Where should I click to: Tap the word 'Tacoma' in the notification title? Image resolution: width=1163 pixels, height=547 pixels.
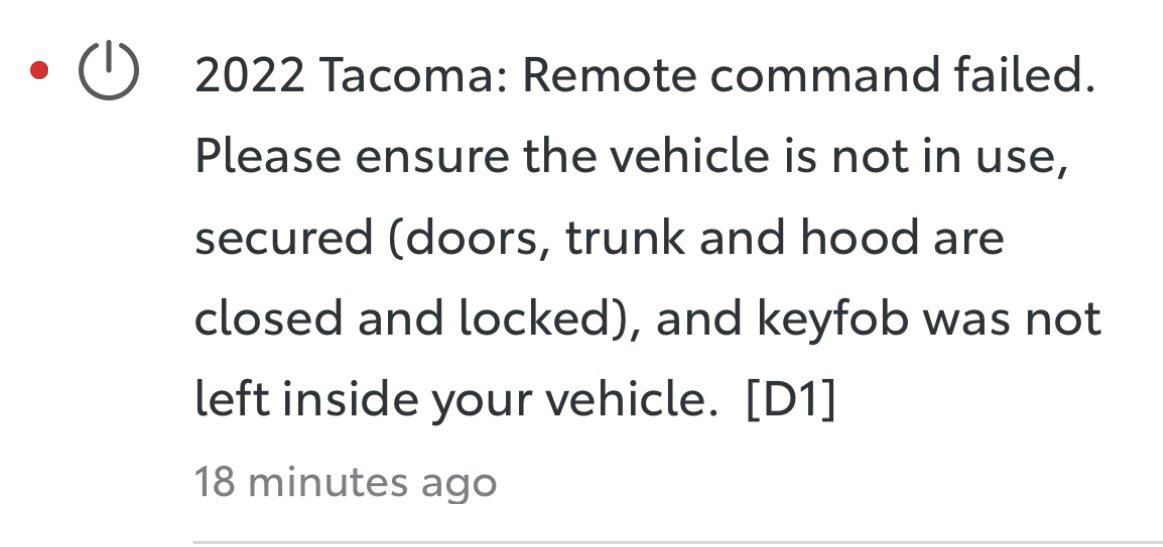[x=414, y=76]
